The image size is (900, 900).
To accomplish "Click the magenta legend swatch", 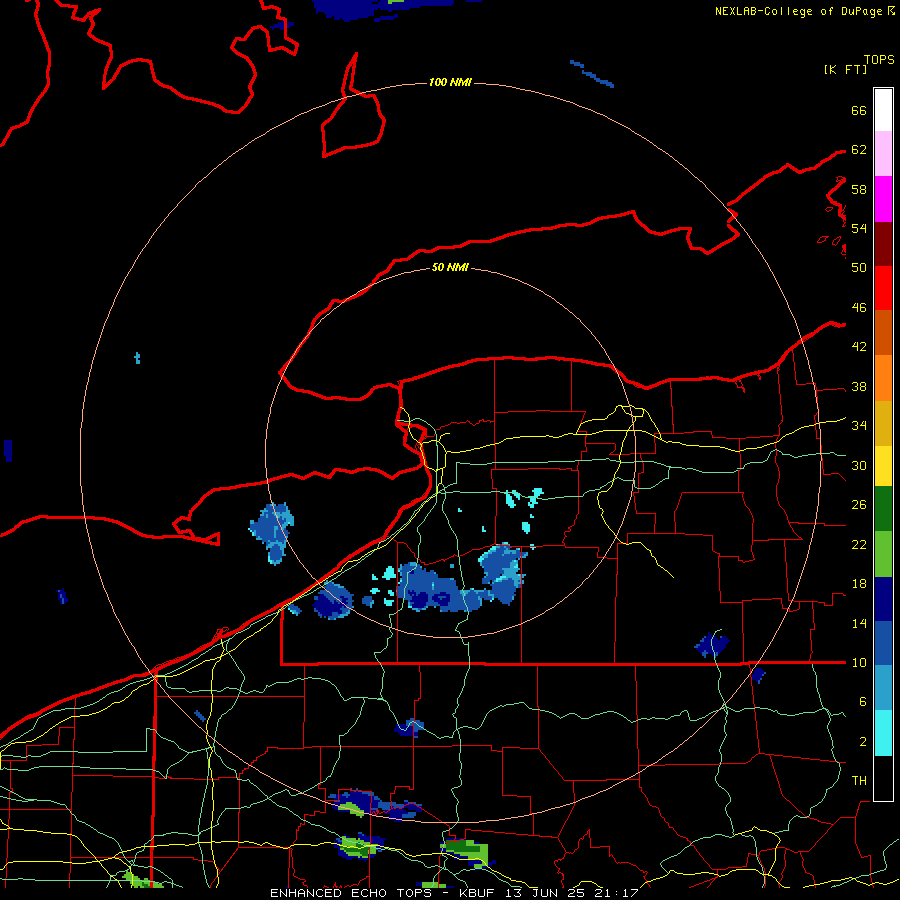I will click(883, 199).
